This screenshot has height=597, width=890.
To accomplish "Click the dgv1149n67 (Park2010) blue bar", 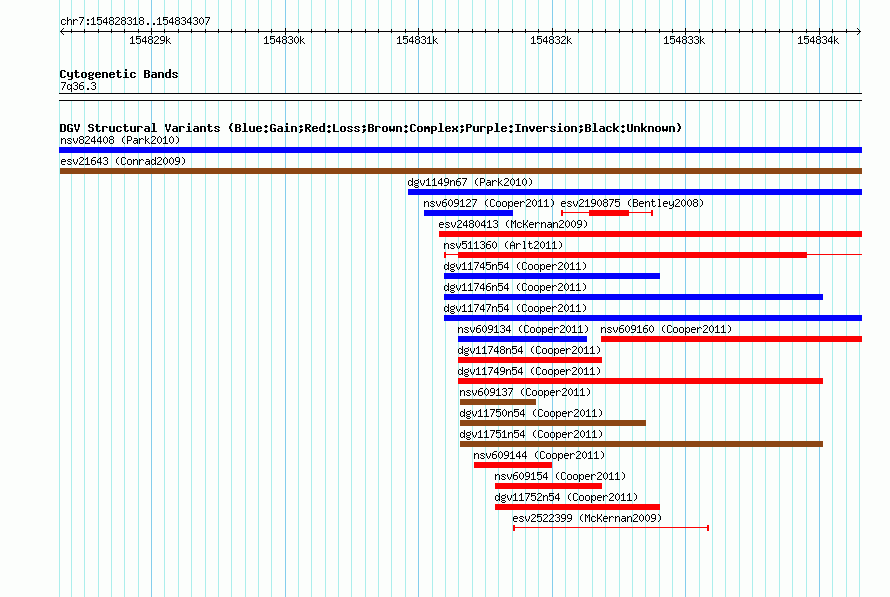I will [635, 192].
